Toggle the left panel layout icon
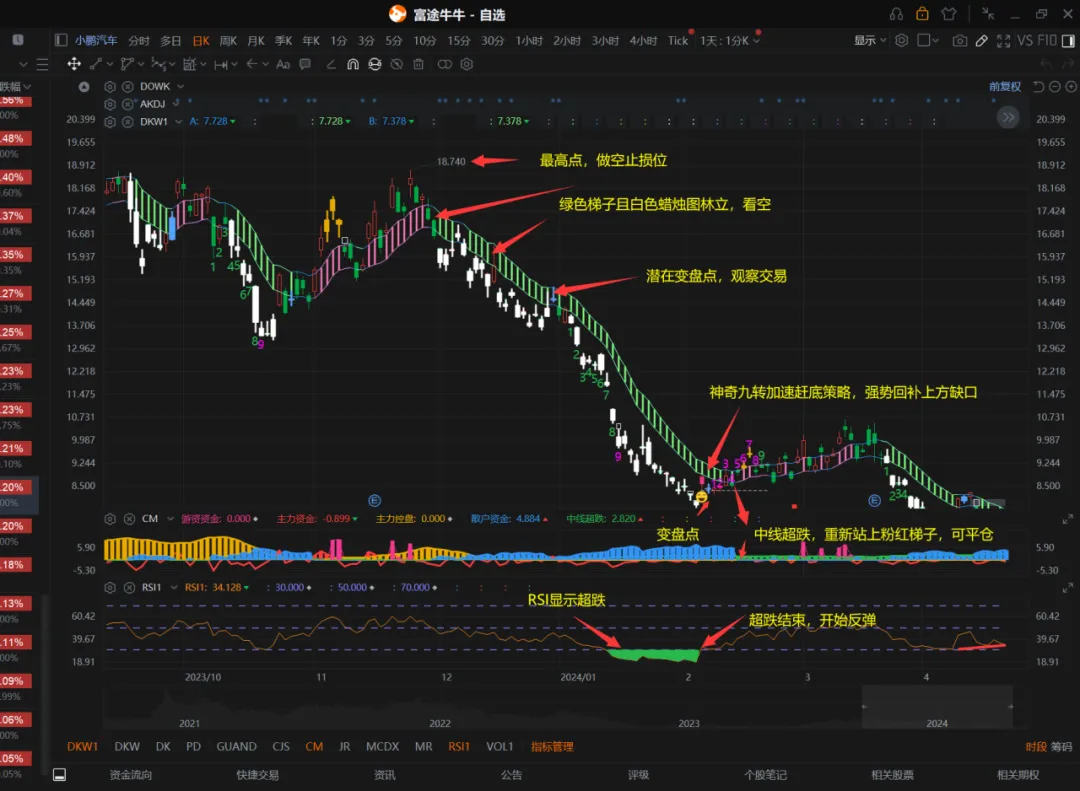The height and width of the screenshot is (791, 1080). (61, 40)
